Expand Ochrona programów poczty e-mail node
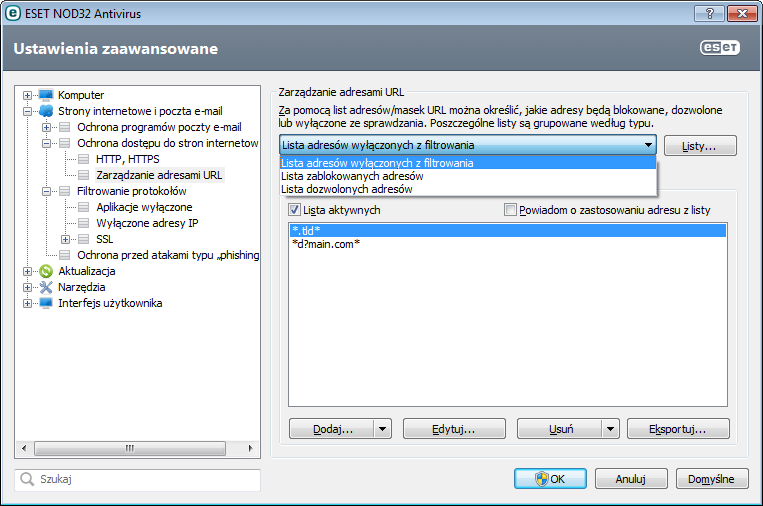 46,127
